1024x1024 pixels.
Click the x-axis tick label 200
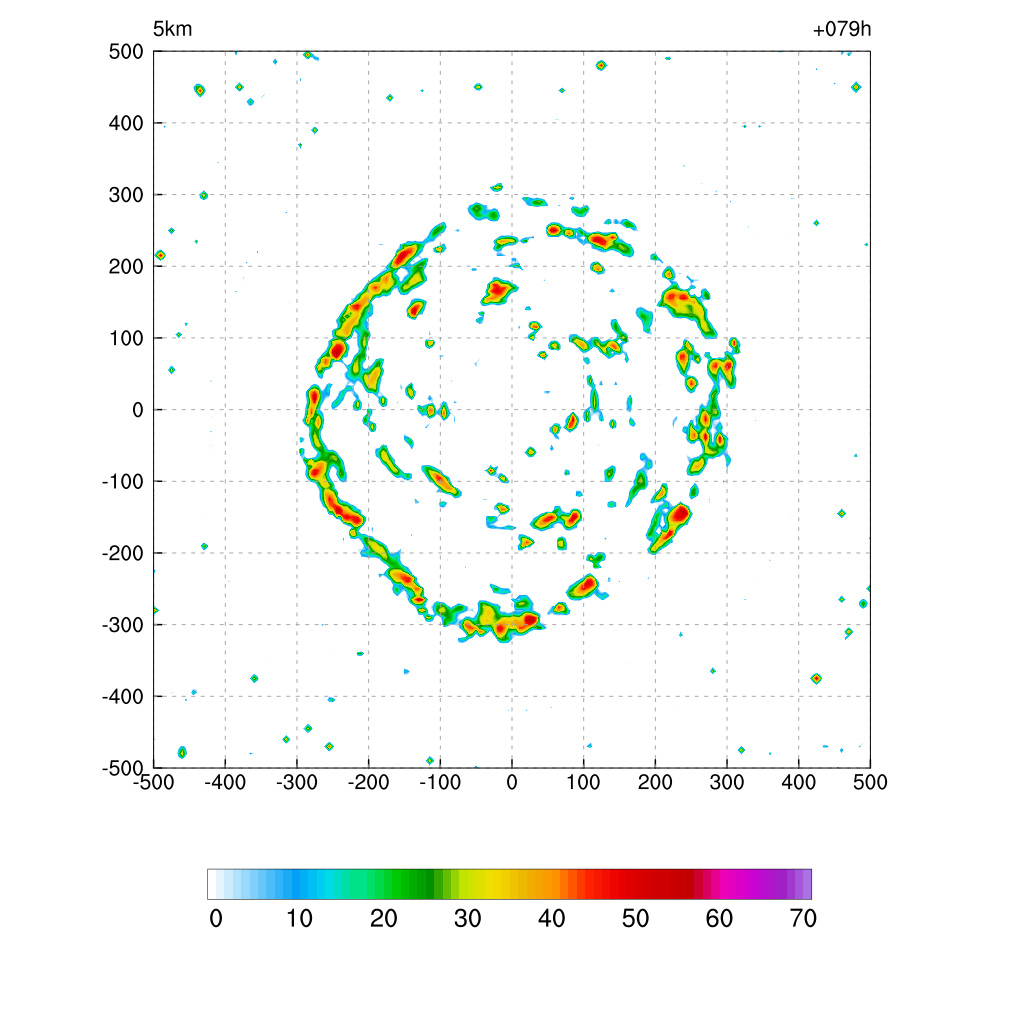pyautogui.click(x=655, y=782)
